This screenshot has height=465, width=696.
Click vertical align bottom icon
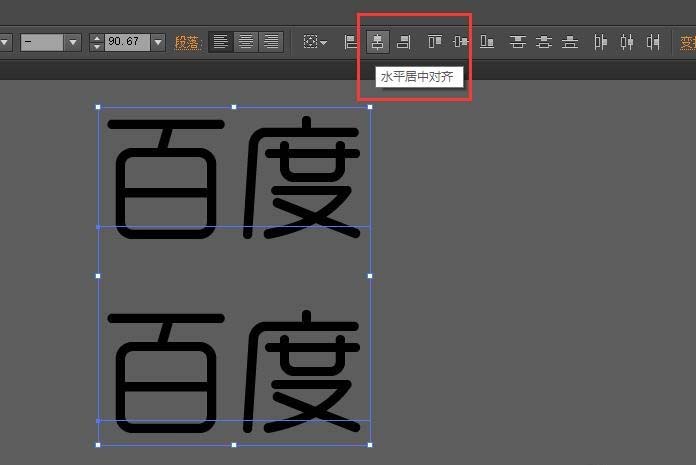[487, 42]
